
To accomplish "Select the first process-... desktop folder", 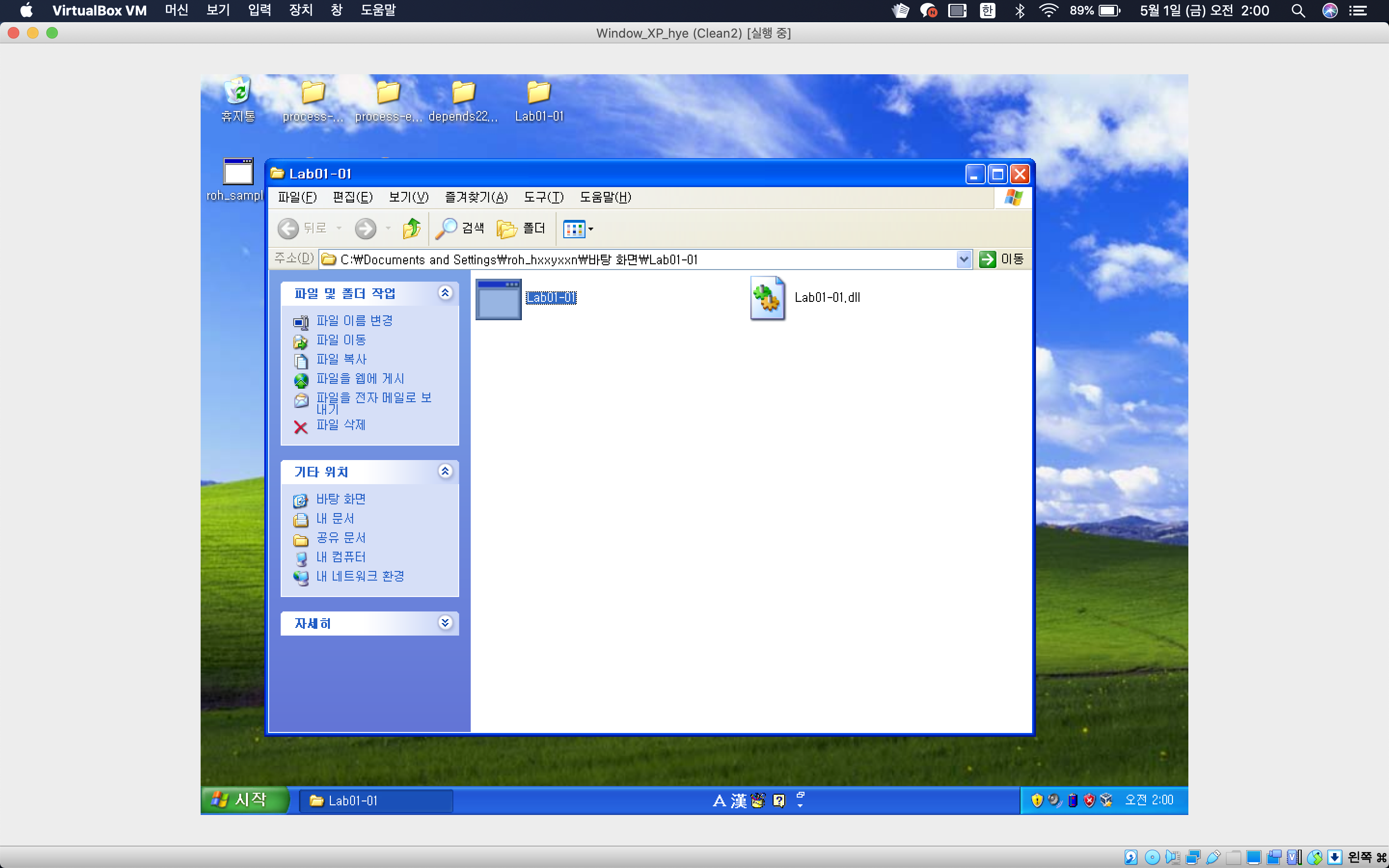I will 313,101.
